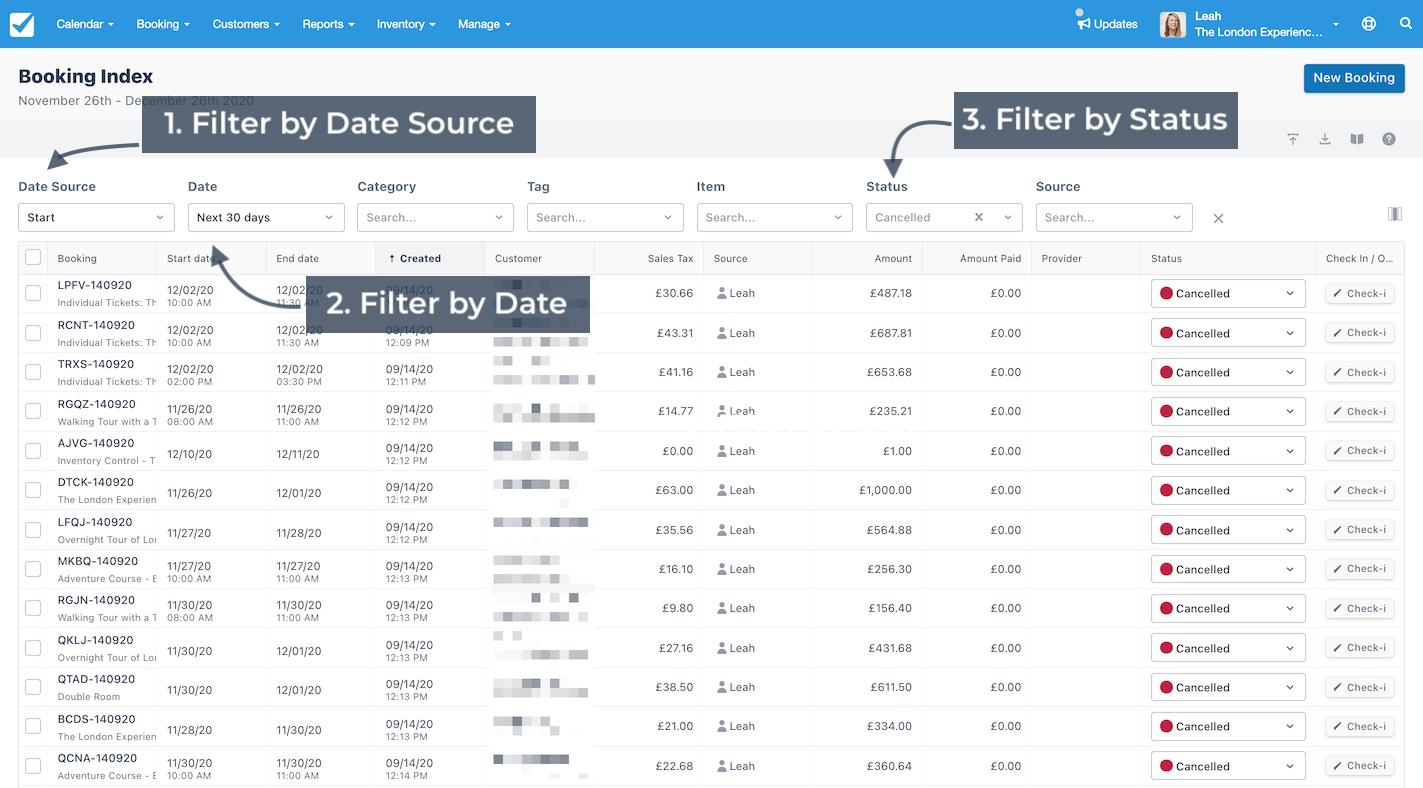Open the Date Source dropdown showing Start
The width and height of the screenshot is (1423, 788).
point(96,217)
